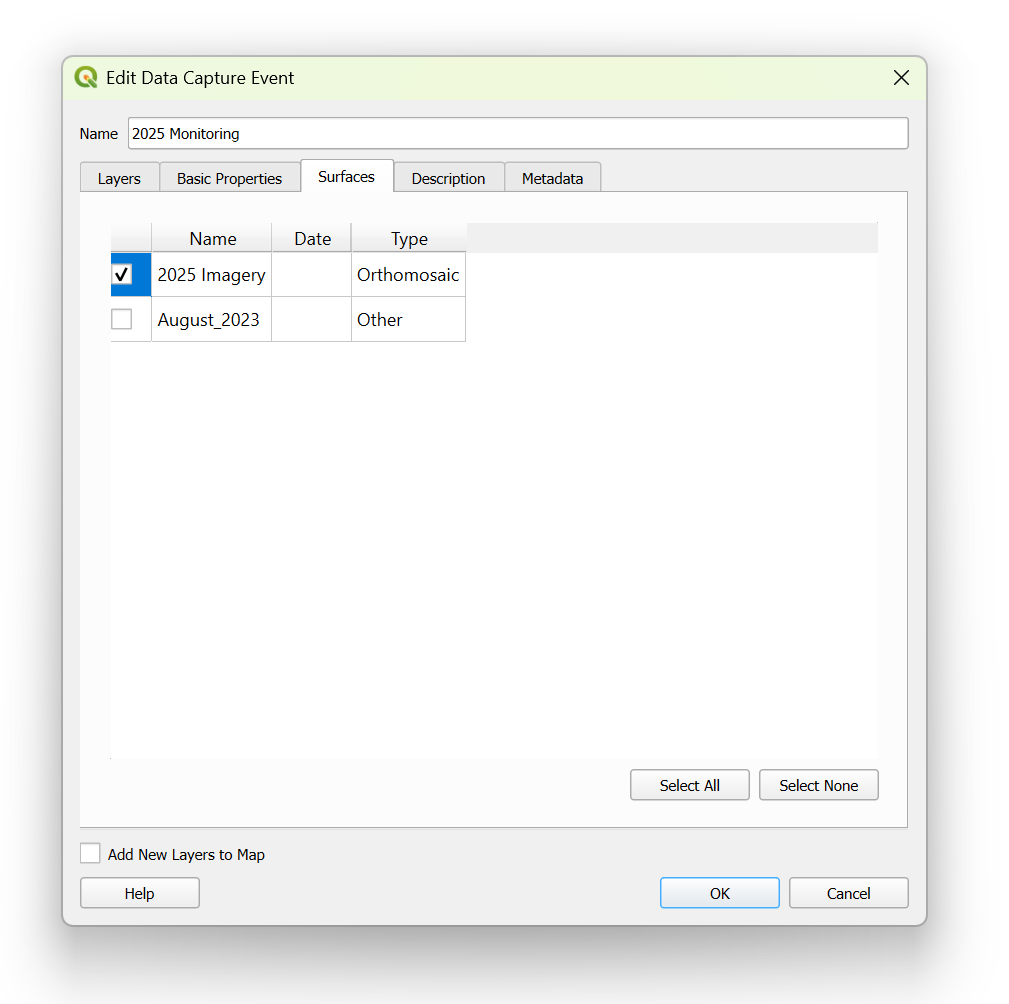Image resolution: width=1009 pixels, height=1004 pixels.
Task: Switch to the Layers tab
Action: (119, 178)
